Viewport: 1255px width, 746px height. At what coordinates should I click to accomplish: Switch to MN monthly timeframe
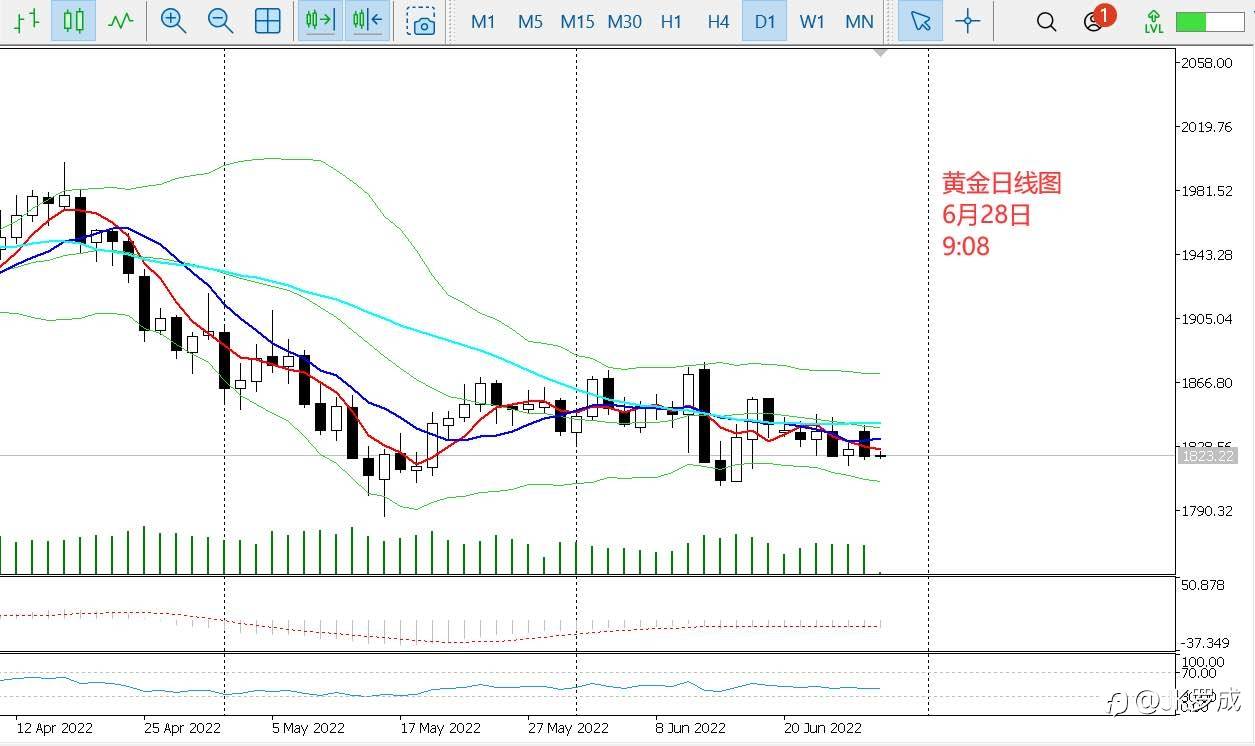pyautogui.click(x=859, y=21)
